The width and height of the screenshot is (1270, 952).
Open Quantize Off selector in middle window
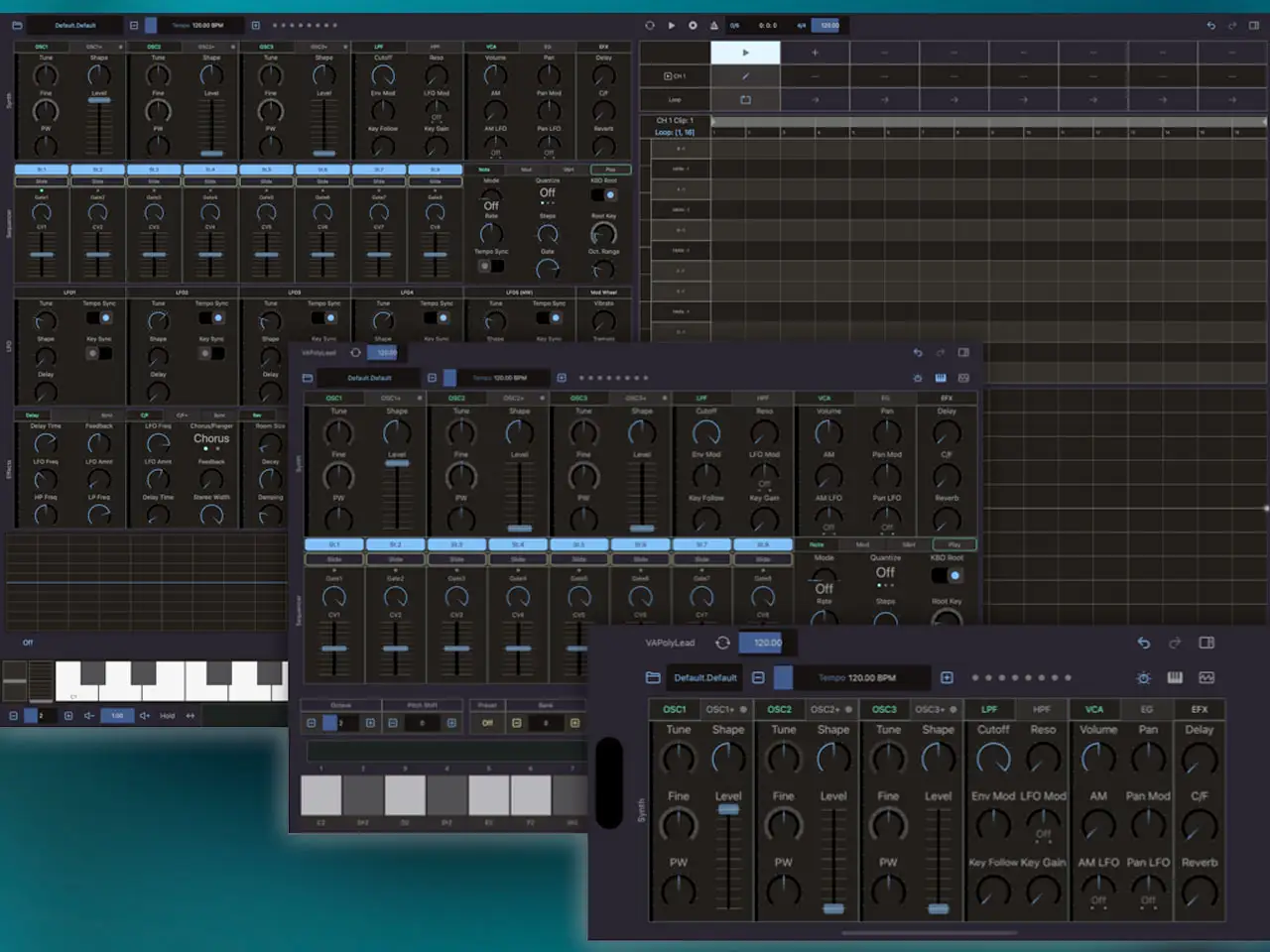coord(885,572)
